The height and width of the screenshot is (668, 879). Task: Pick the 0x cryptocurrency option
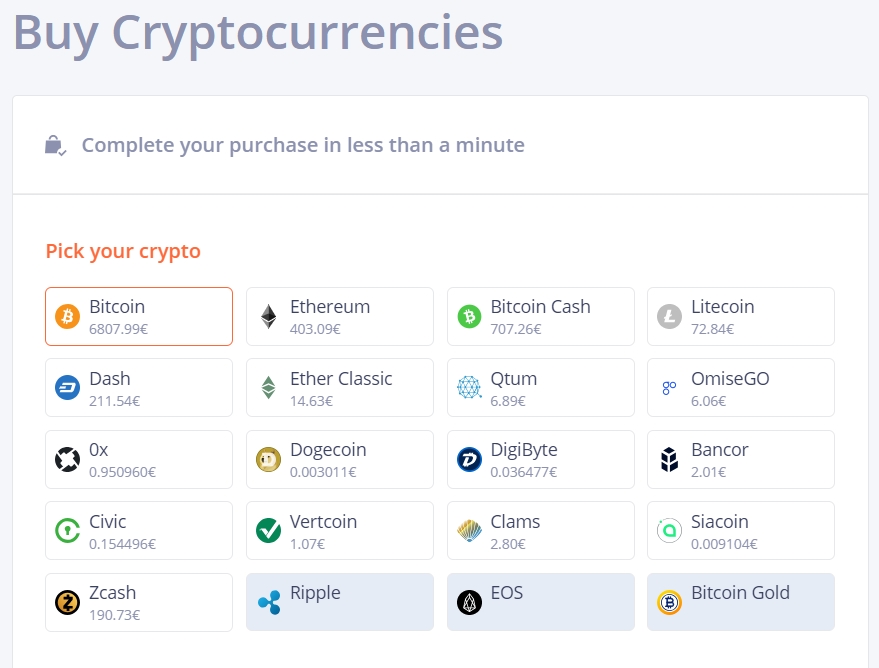[139, 460]
